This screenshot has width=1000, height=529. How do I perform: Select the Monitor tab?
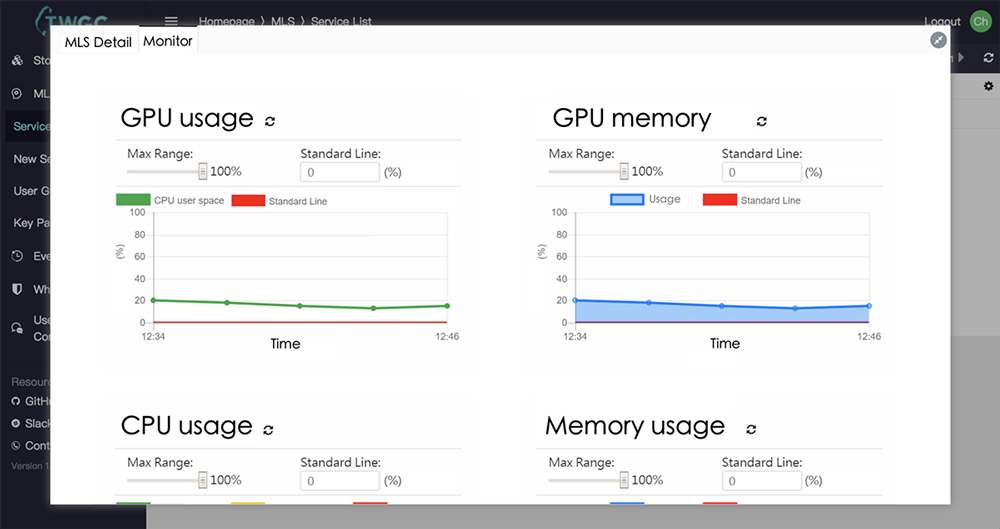coord(168,41)
